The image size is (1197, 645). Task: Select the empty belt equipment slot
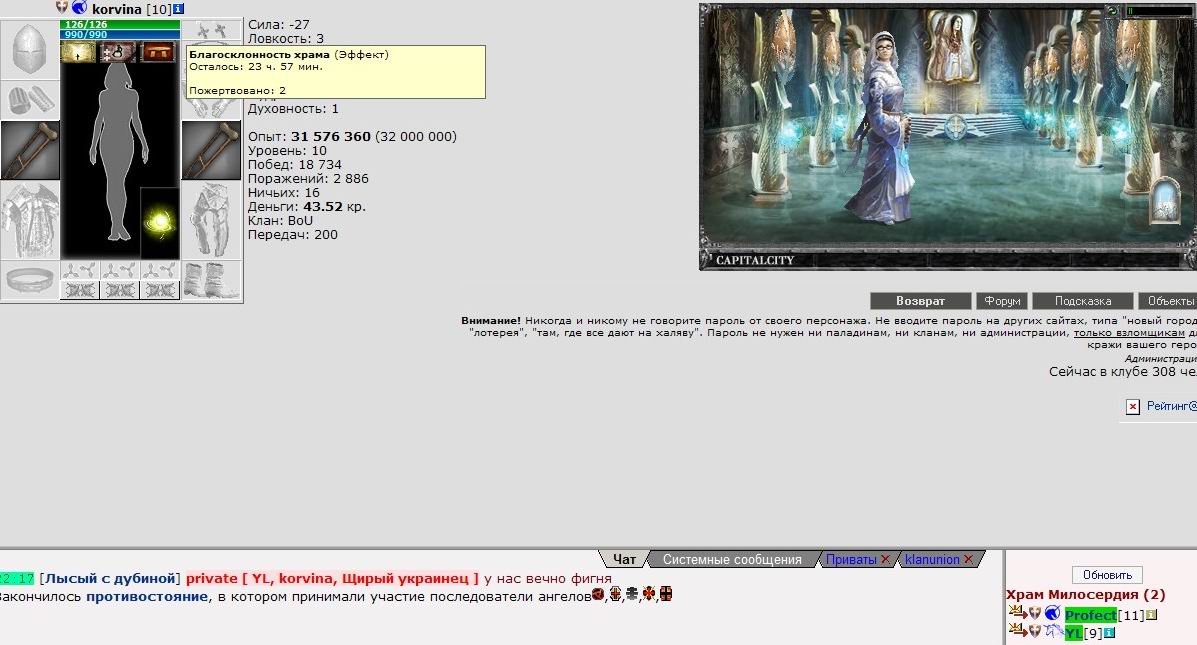30,280
